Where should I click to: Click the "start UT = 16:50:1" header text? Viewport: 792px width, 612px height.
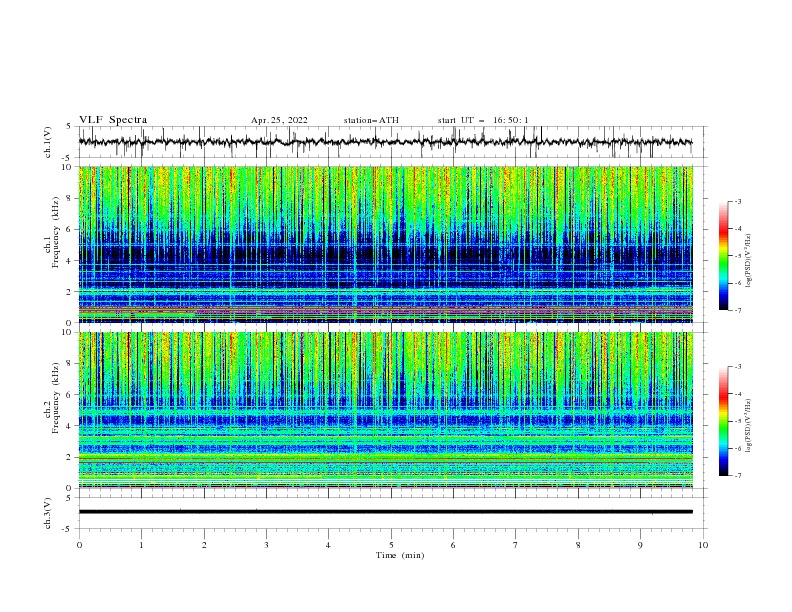(483, 120)
